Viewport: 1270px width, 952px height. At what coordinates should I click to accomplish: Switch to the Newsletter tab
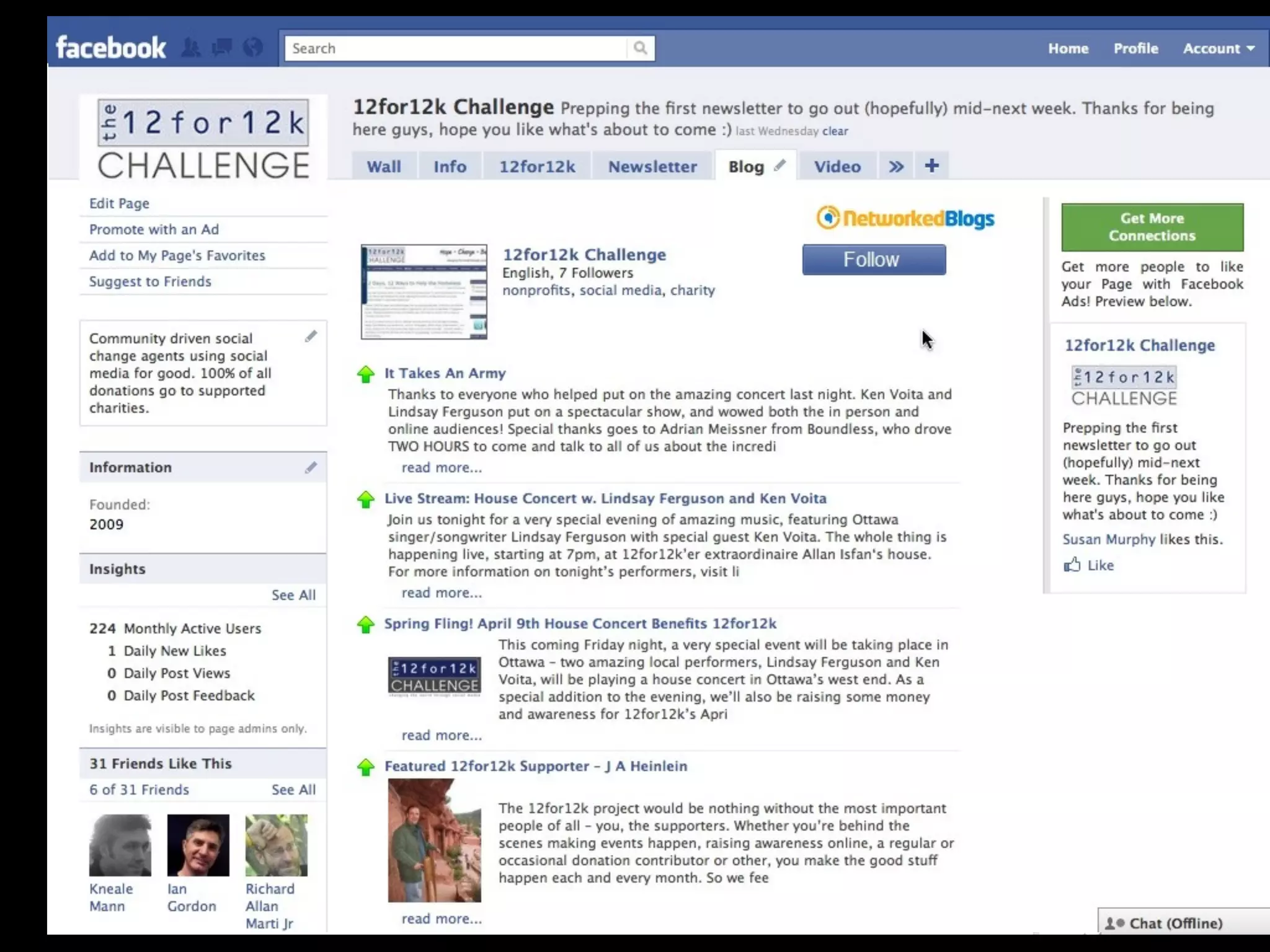[x=652, y=167]
